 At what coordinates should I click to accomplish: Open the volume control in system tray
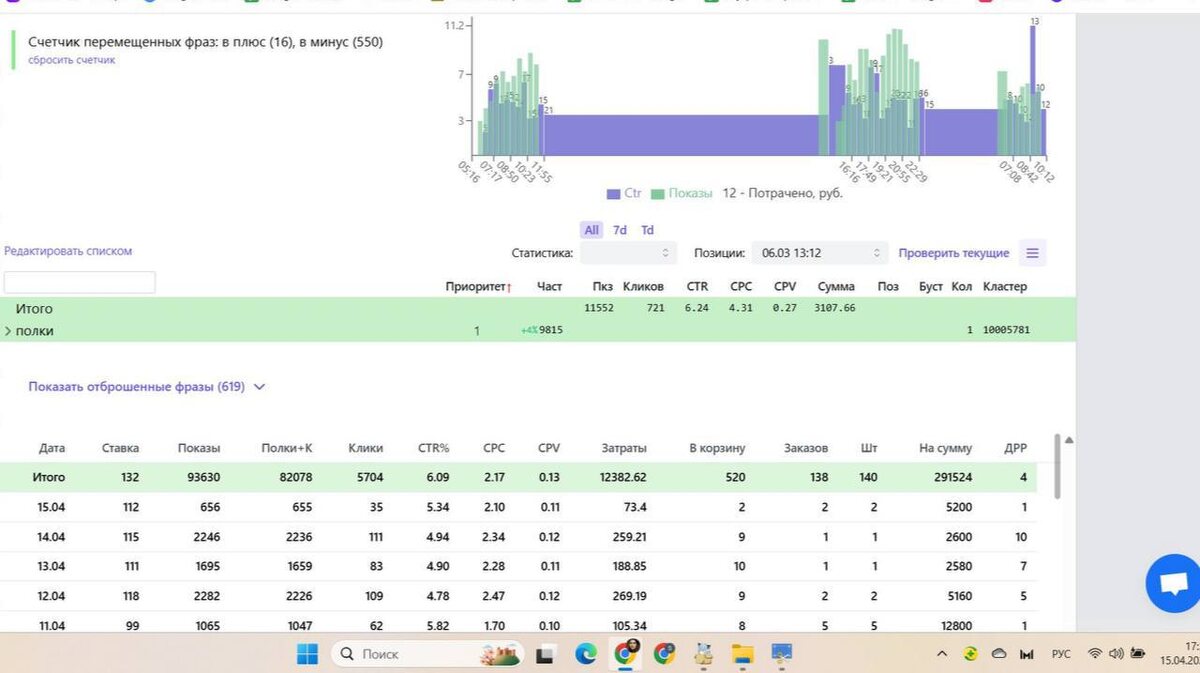[1116, 654]
